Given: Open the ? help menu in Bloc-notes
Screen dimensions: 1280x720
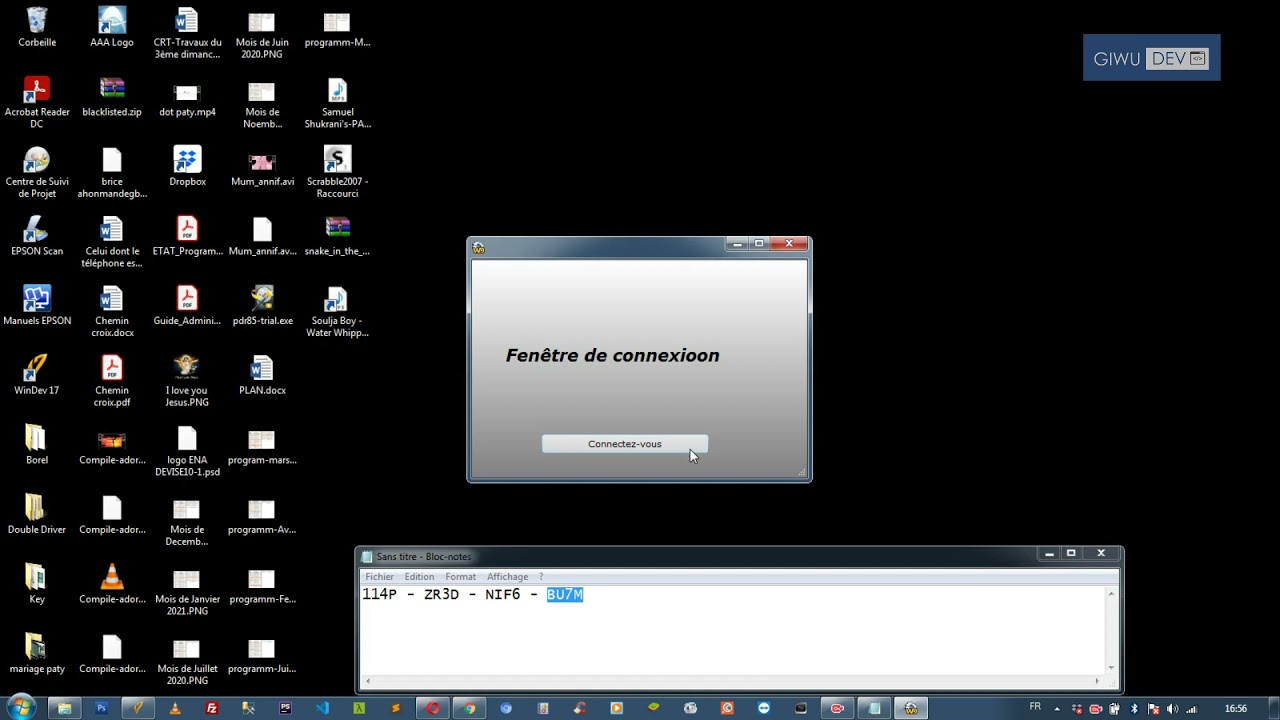Looking at the screenshot, I should (541, 577).
